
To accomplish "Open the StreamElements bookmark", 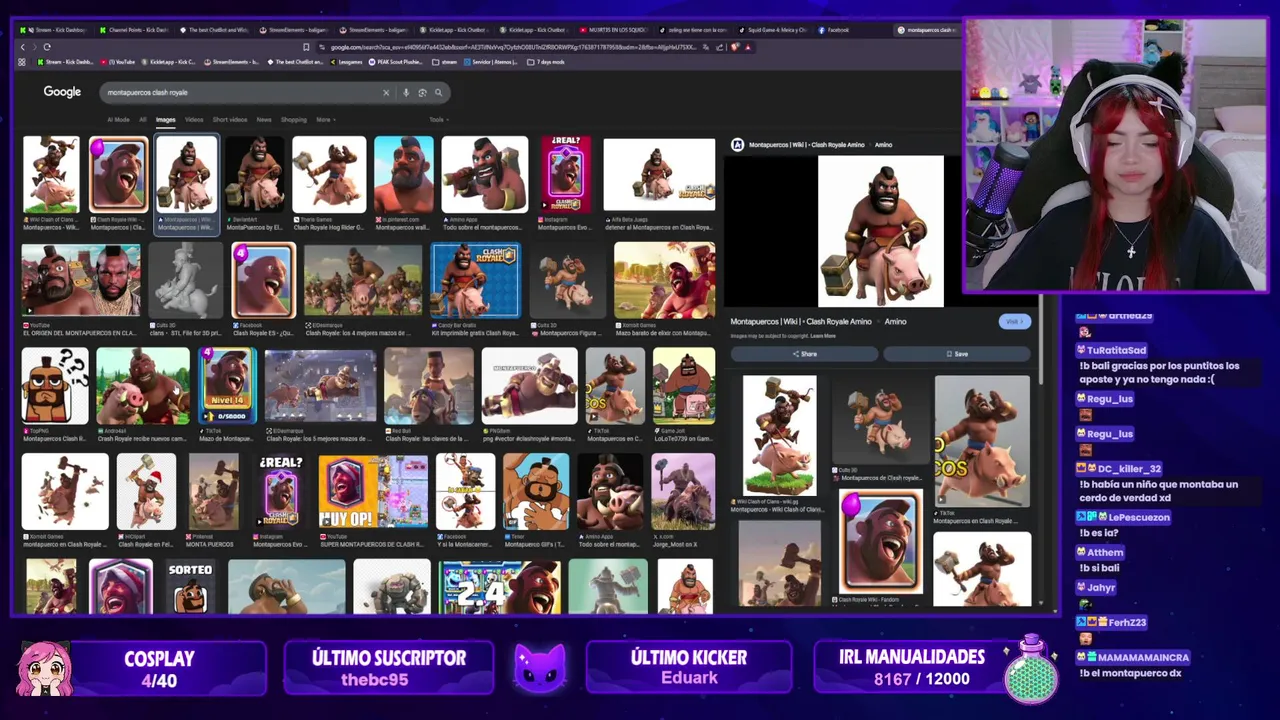I will pyautogui.click(x=232, y=62).
